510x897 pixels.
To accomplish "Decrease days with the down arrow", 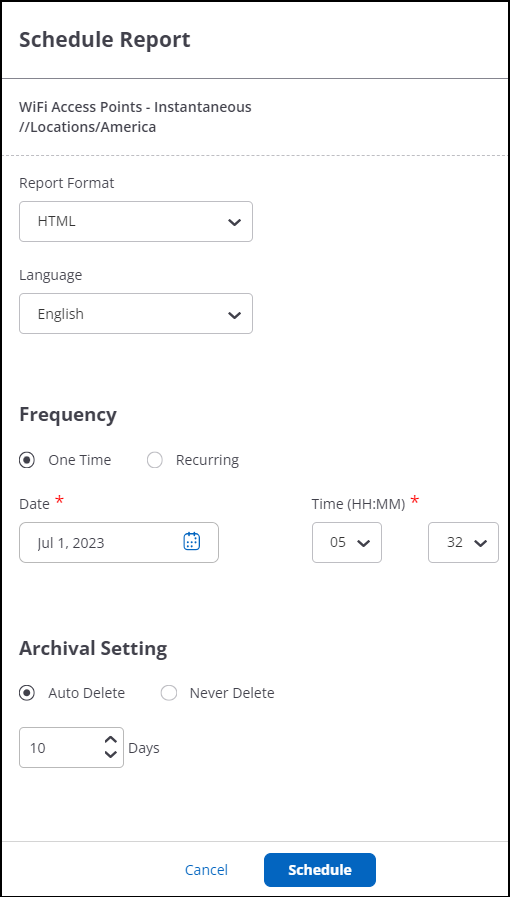I will 111,755.
